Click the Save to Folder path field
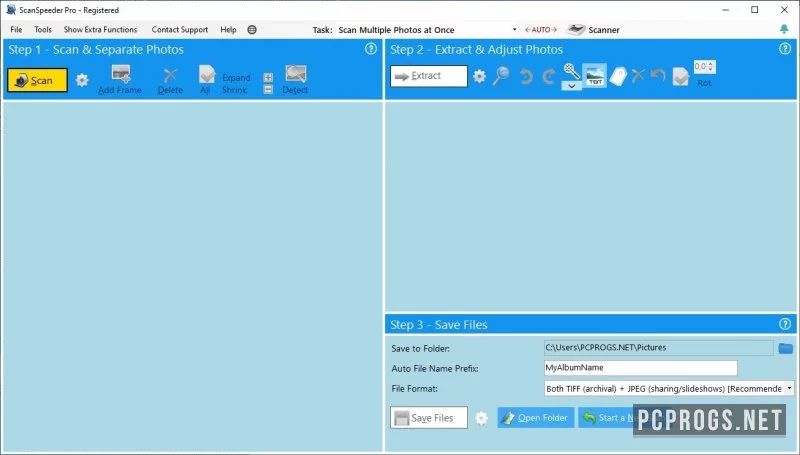Image resolution: width=800 pixels, height=455 pixels. coord(659,347)
